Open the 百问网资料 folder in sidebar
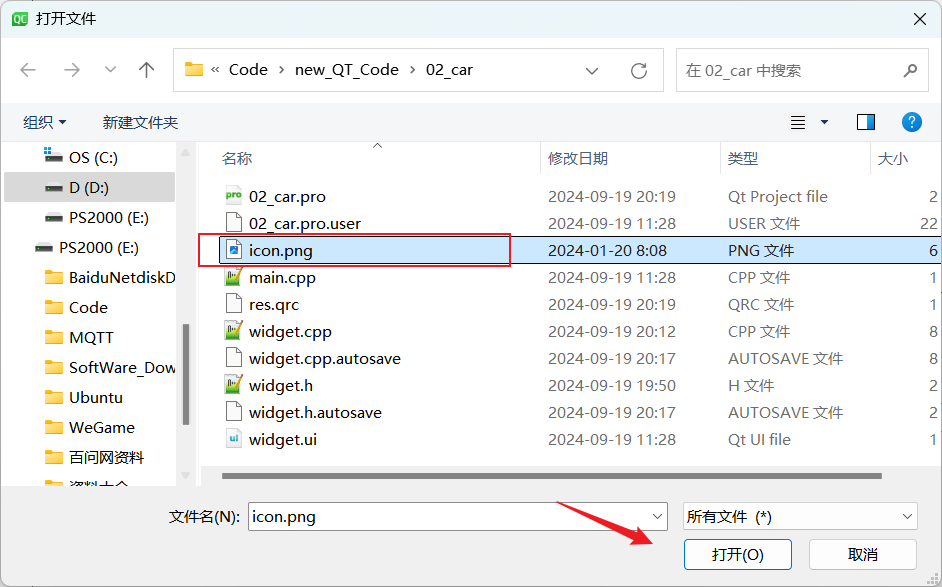The width and height of the screenshot is (942, 587). coord(94,458)
